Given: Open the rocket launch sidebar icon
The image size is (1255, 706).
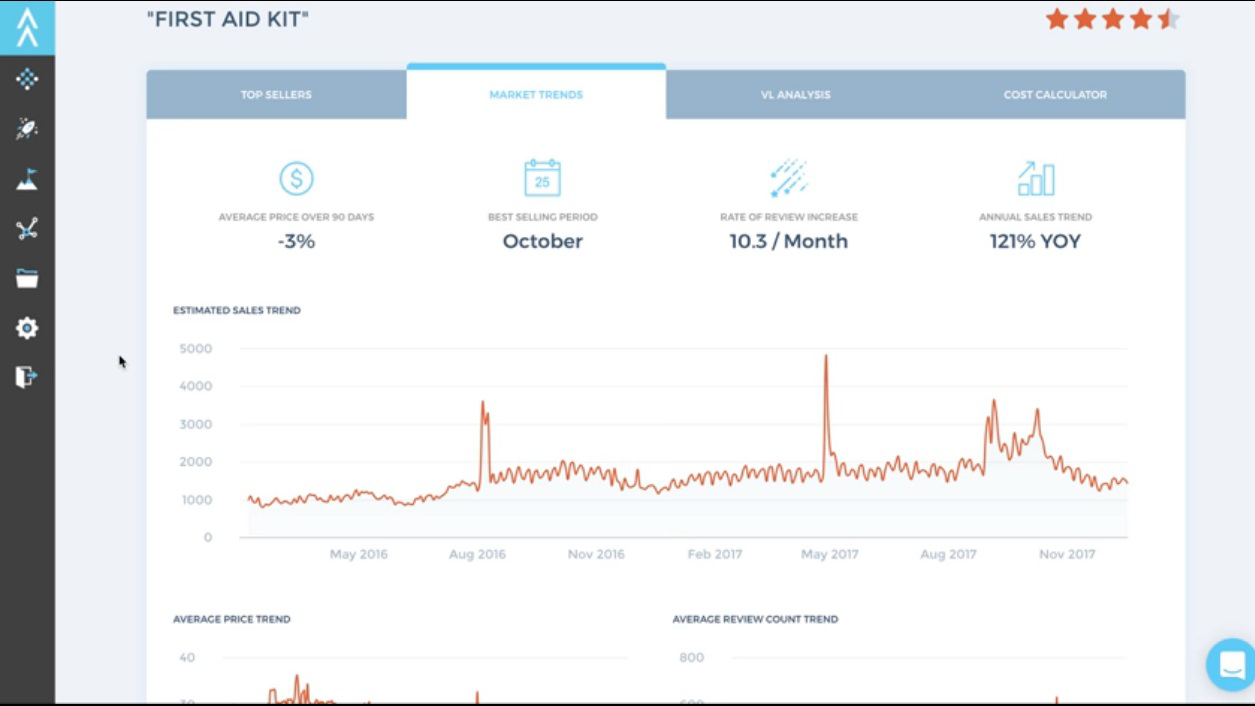Looking at the screenshot, I should (x=27, y=129).
